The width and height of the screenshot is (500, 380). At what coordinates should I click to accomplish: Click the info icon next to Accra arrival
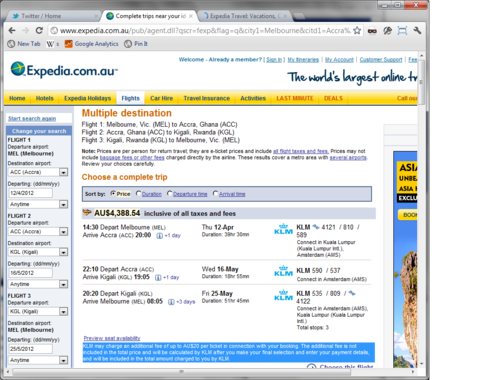point(159,236)
